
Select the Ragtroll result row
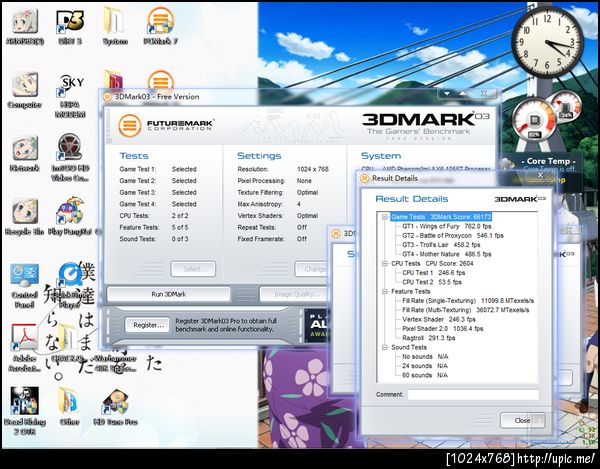(x=429, y=338)
